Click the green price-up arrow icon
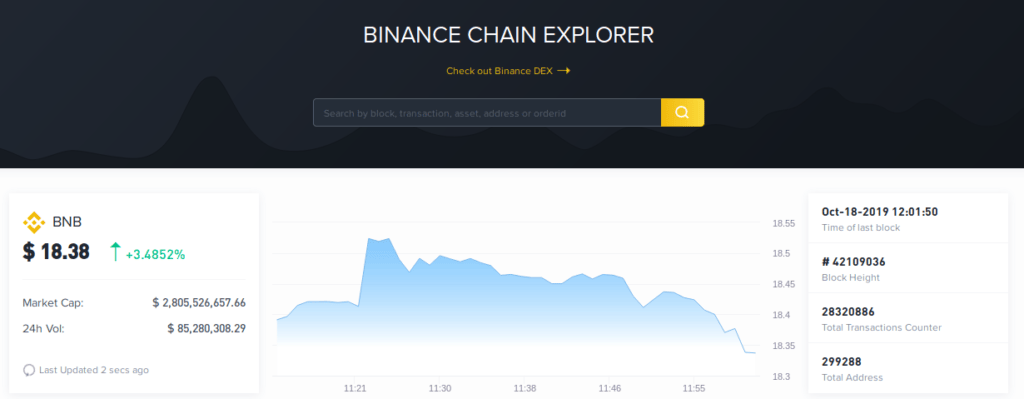1024x399 pixels. pos(116,252)
